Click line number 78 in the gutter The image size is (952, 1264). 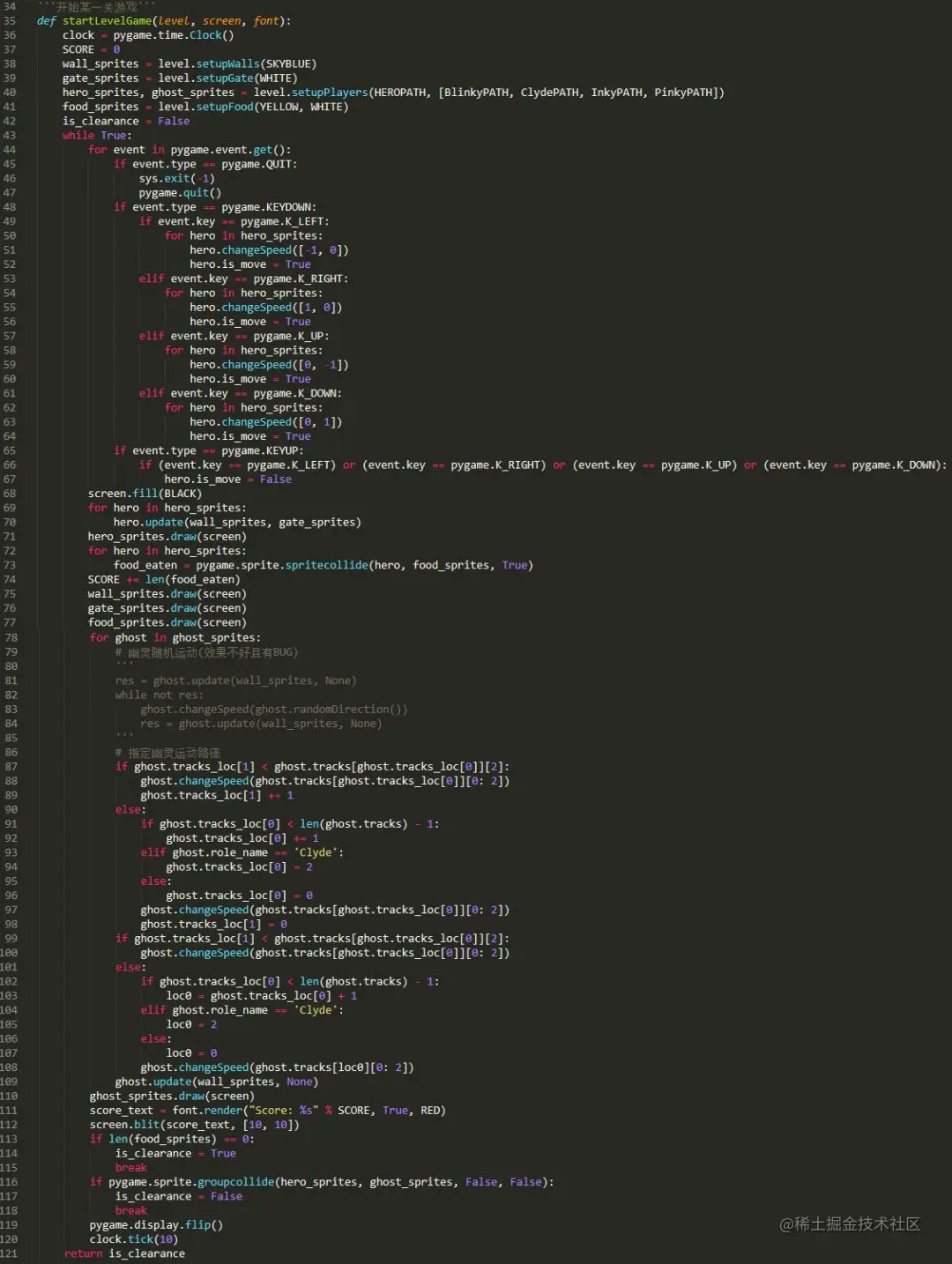pos(11,637)
